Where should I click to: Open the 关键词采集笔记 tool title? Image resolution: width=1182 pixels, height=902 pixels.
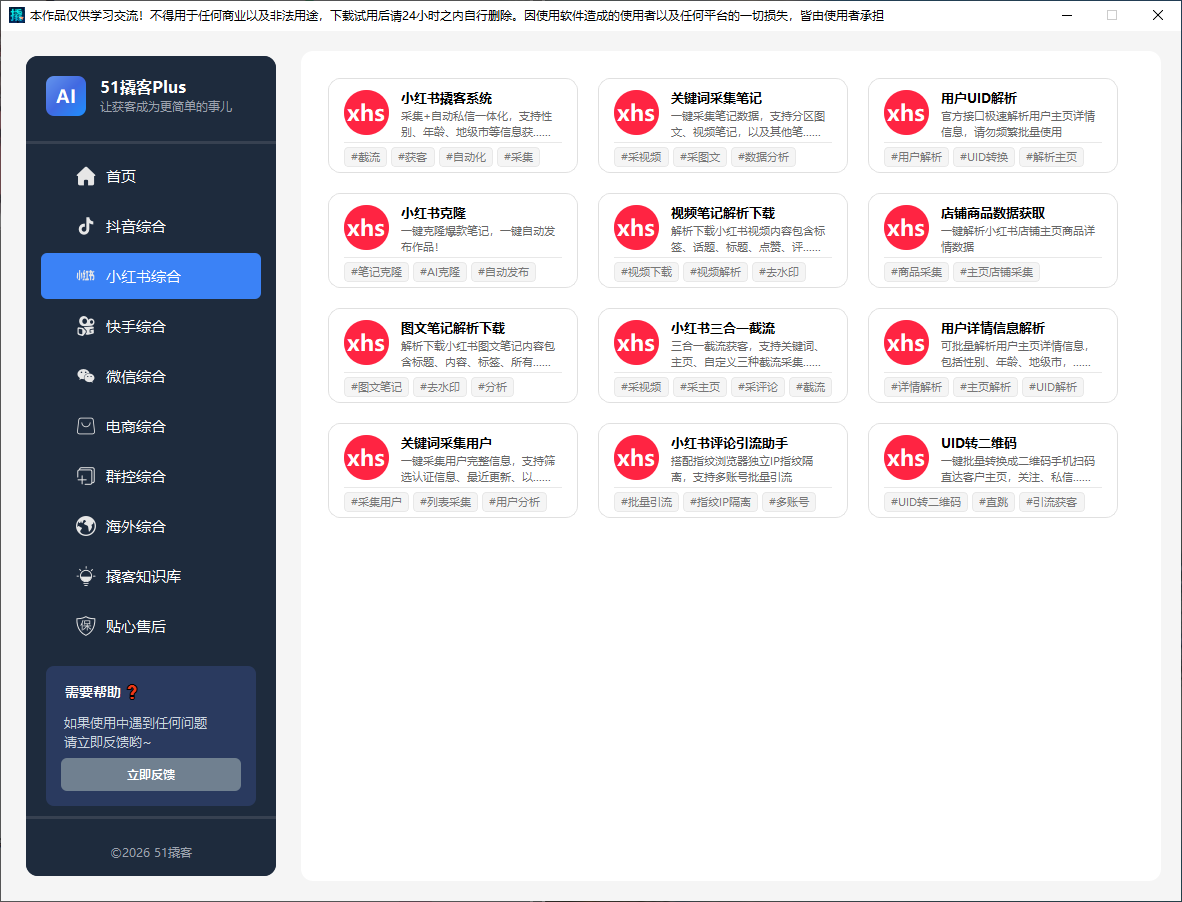(716, 98)
